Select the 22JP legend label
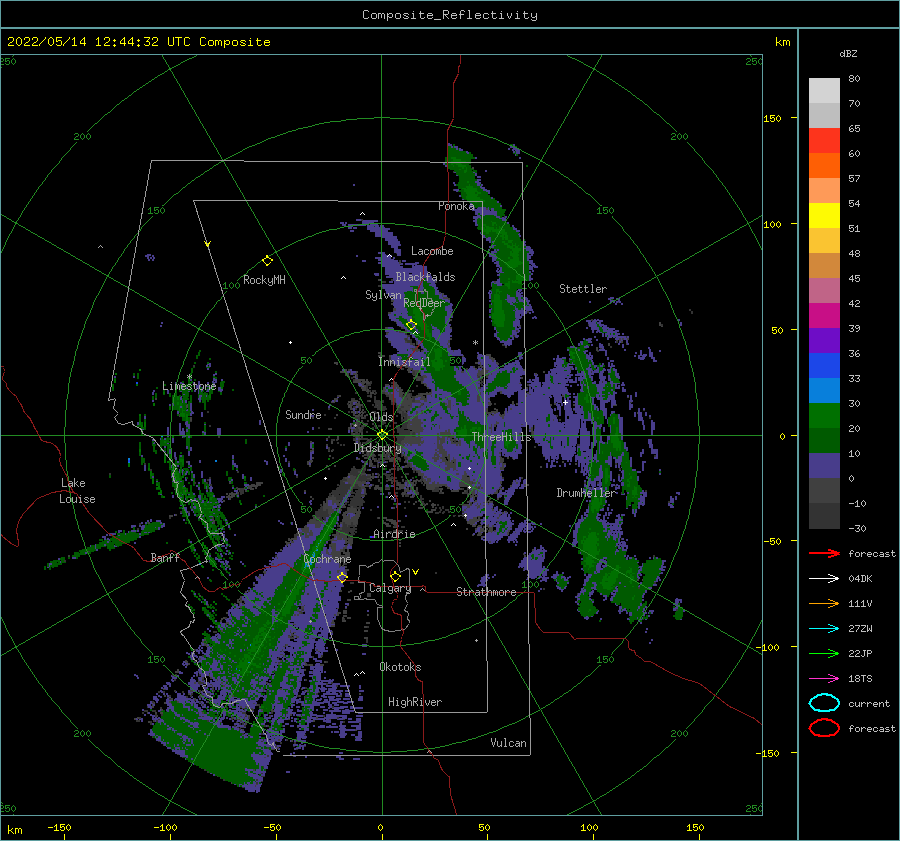 click(860, 653)
